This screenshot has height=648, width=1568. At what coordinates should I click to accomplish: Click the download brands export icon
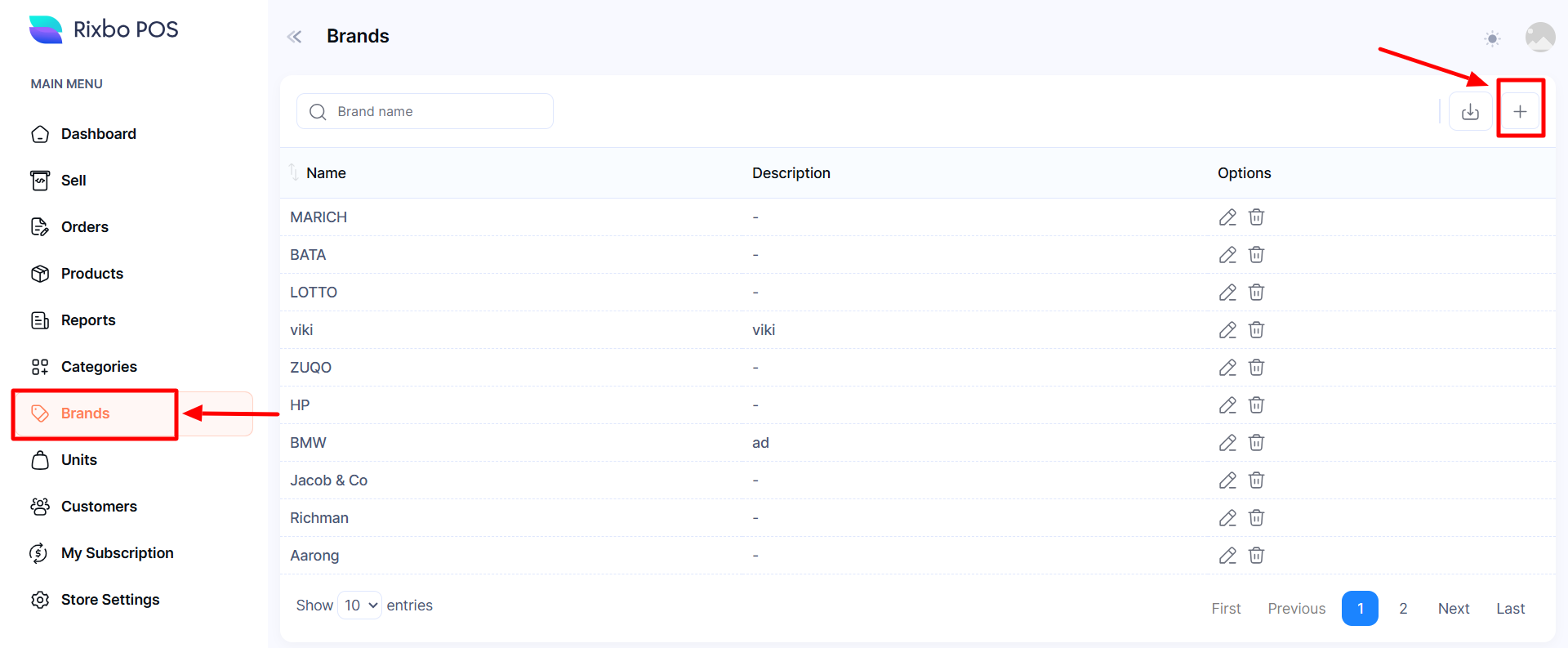point(1470,111)
